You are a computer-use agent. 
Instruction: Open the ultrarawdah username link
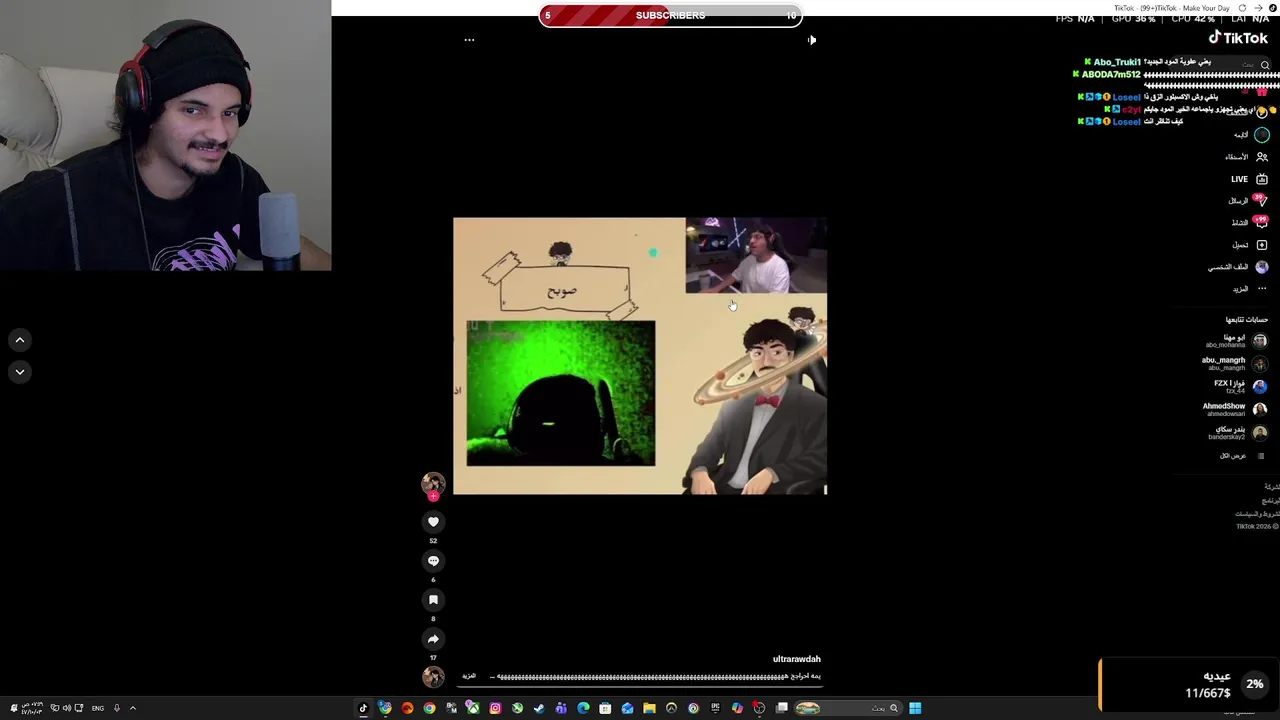point(796,659)
